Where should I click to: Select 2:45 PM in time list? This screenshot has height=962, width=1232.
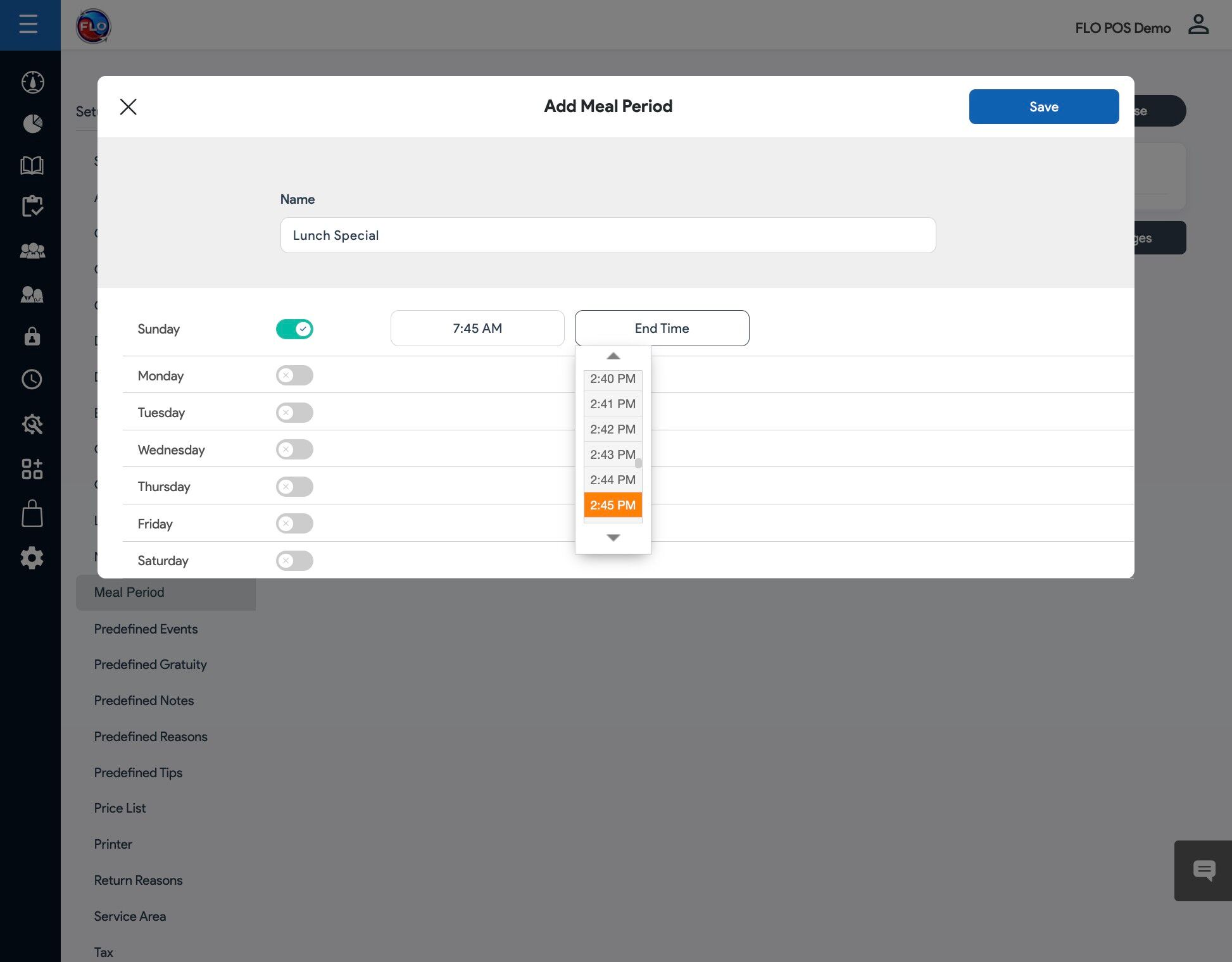point(612,505)
